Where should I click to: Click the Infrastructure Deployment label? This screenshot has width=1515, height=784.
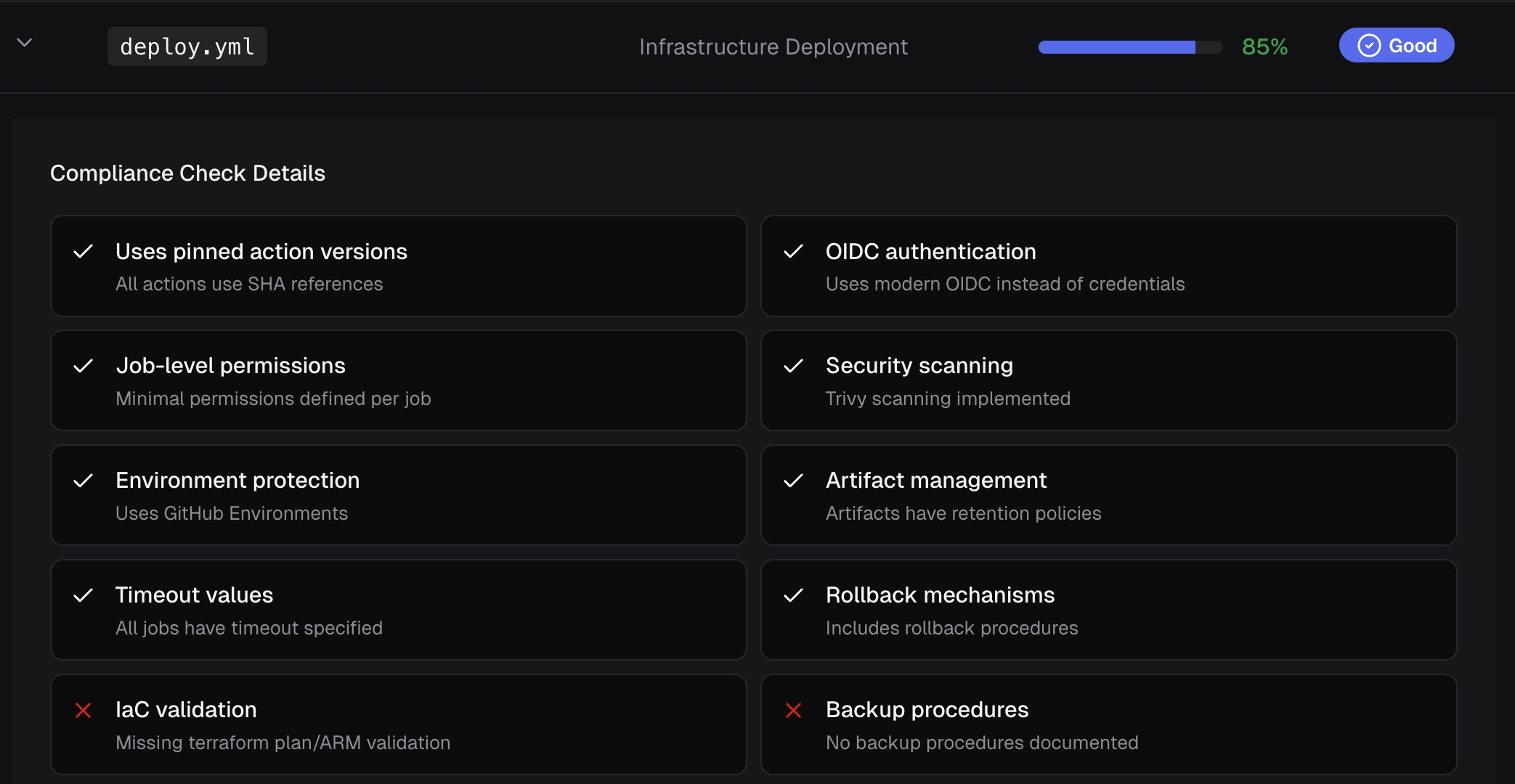[x=773, y=47]
